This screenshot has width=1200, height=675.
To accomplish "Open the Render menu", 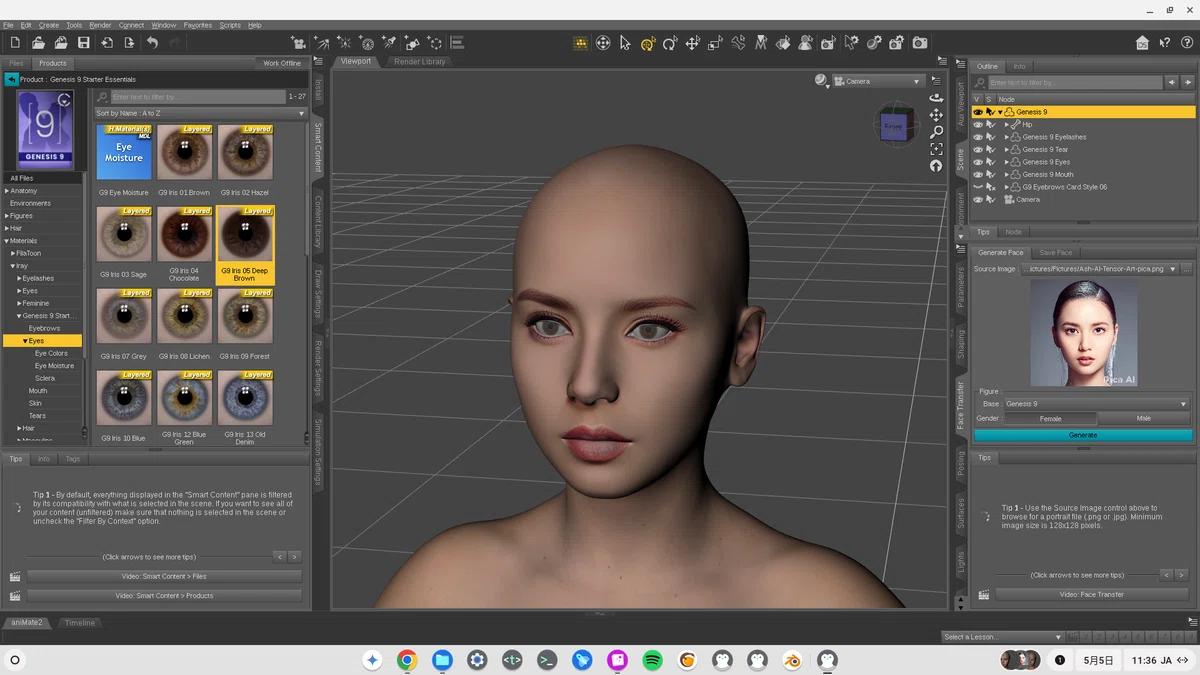I will tap(100, 25).
